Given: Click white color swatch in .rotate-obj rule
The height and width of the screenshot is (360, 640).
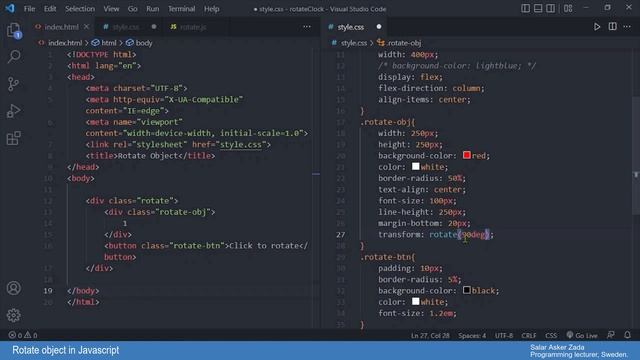Looking at the screenshot, I should [416, 167].
